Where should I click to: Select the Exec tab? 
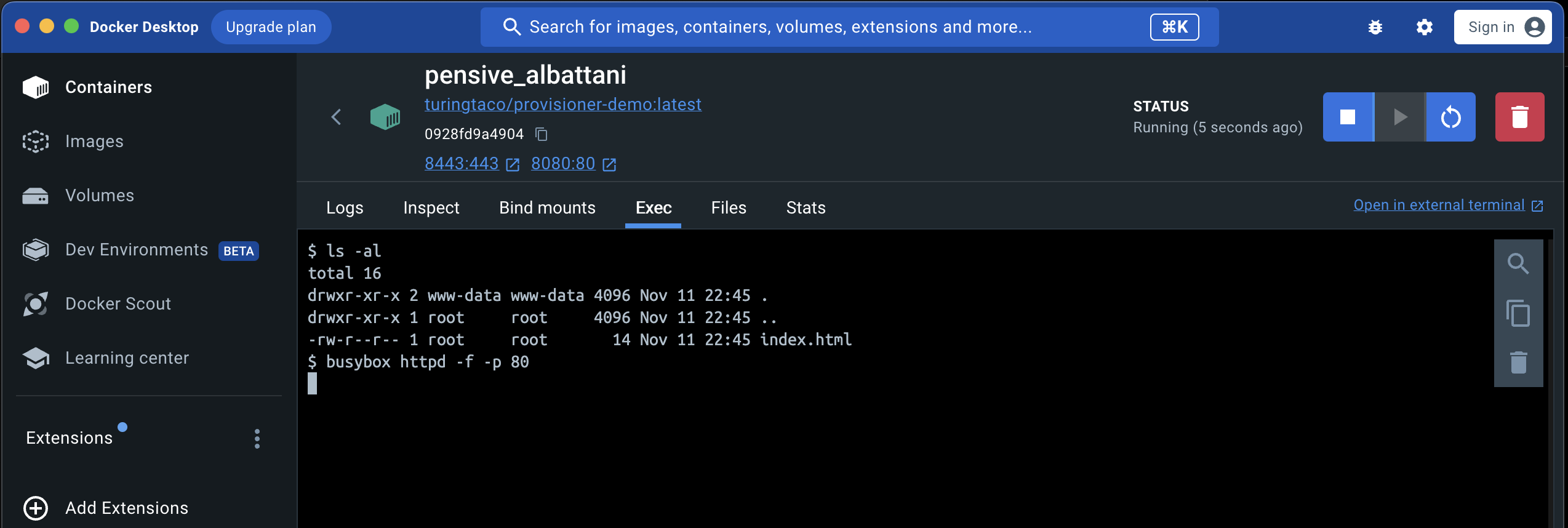click(x=654, y=208)
